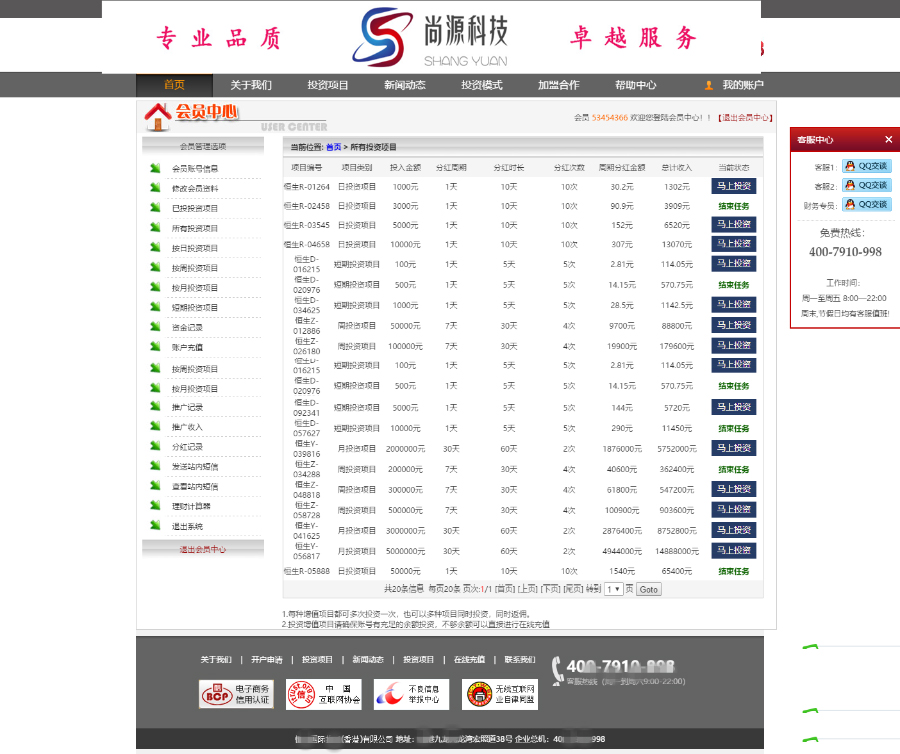Click green arrow beside 资金记录
The height and width of the screenshot is (754, 900).
(155, 327)
